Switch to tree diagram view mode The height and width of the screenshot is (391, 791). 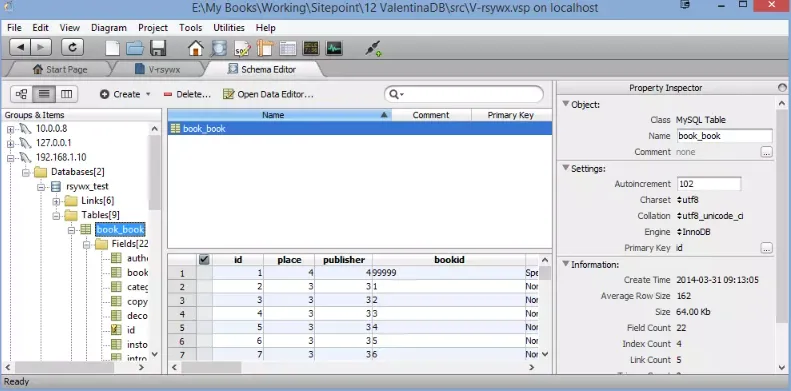pos(22,94)
